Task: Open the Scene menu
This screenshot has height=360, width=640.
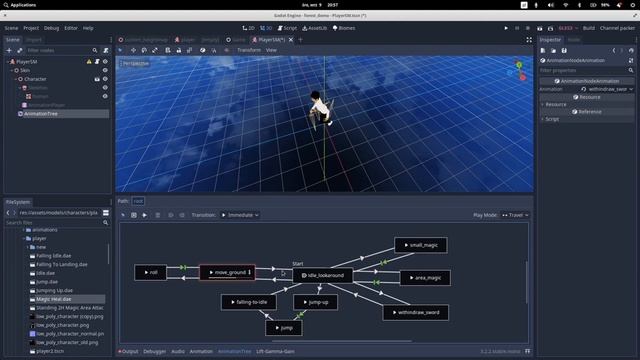Action: coord(11,28)
